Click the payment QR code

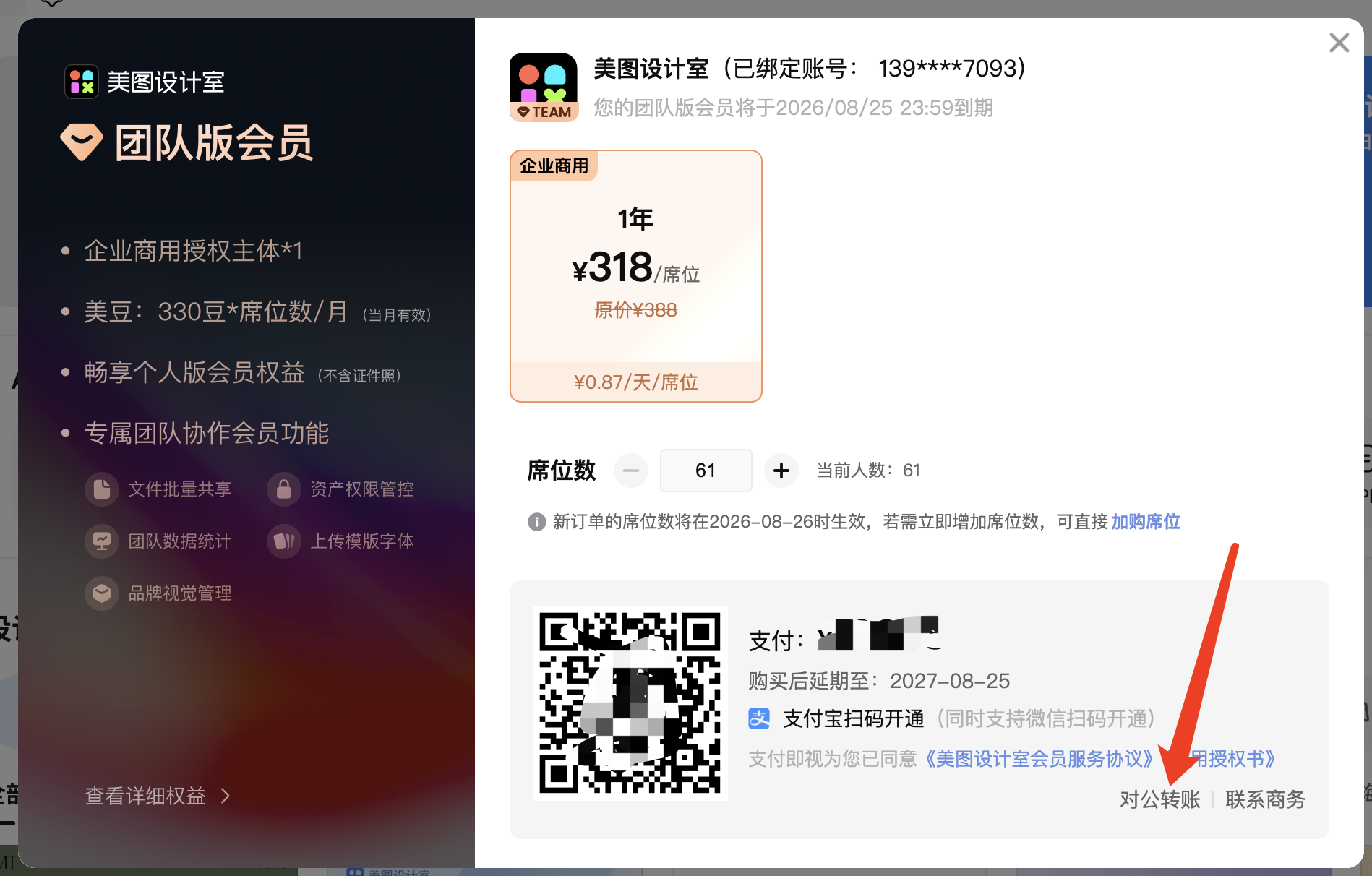coord(630,703)
